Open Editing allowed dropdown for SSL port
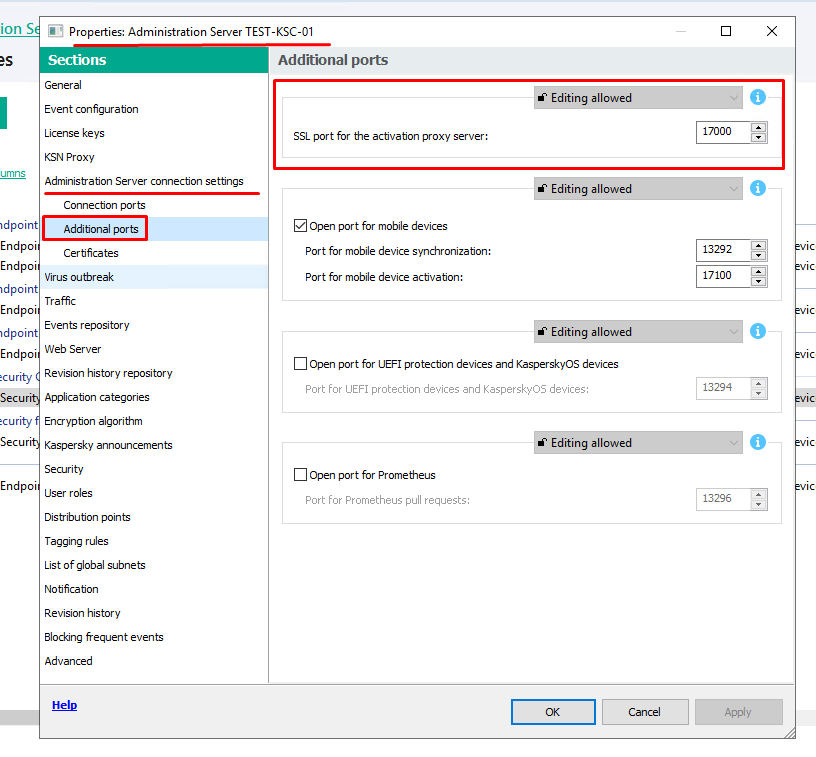This screenshot has height=757, width=816. click(638, 98)
